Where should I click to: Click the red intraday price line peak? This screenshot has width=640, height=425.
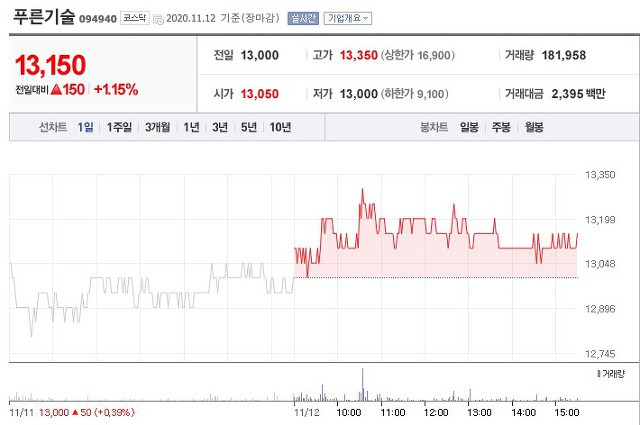point(362,189)
